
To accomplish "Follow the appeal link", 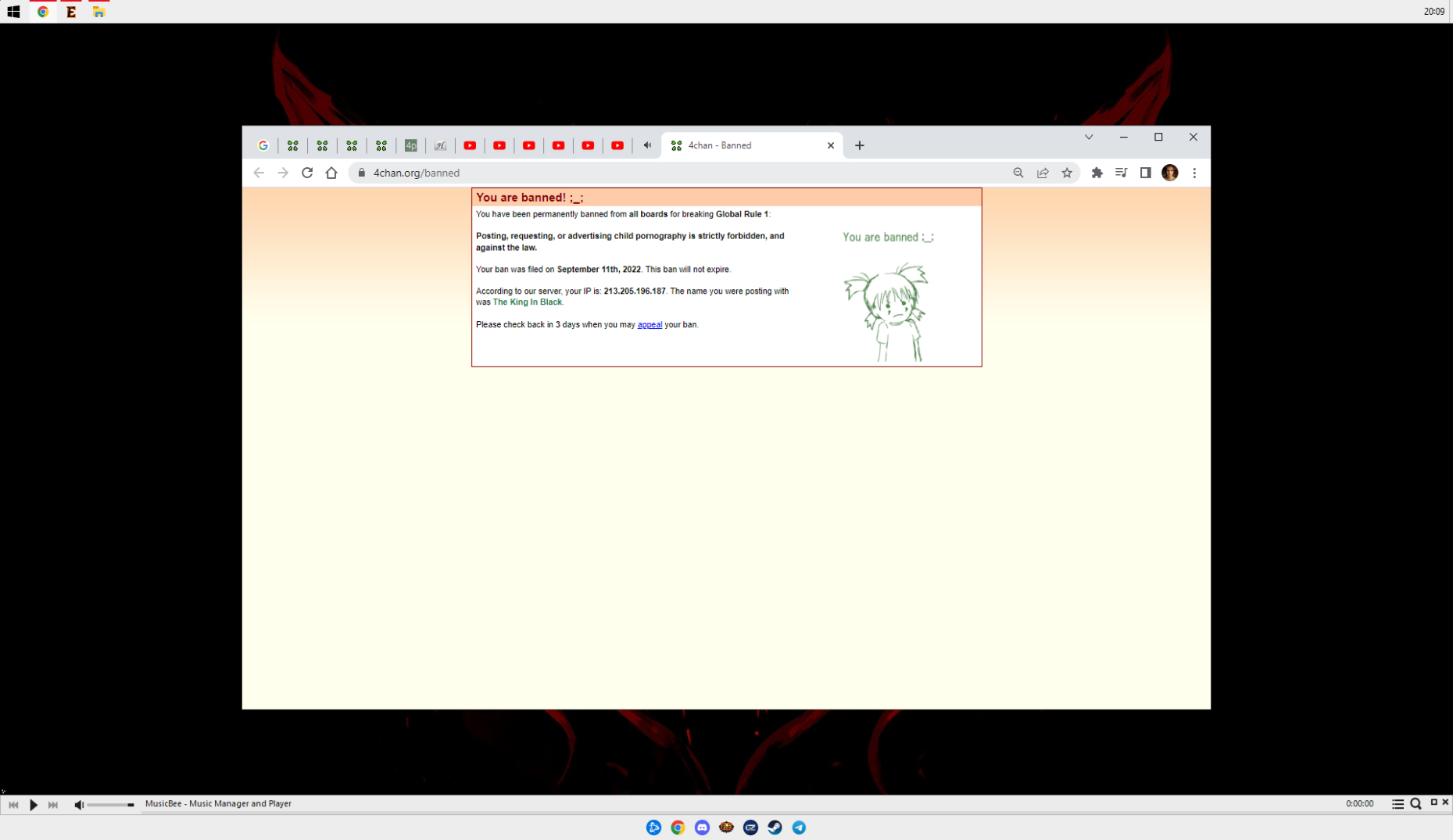I will tap(650, 325).
